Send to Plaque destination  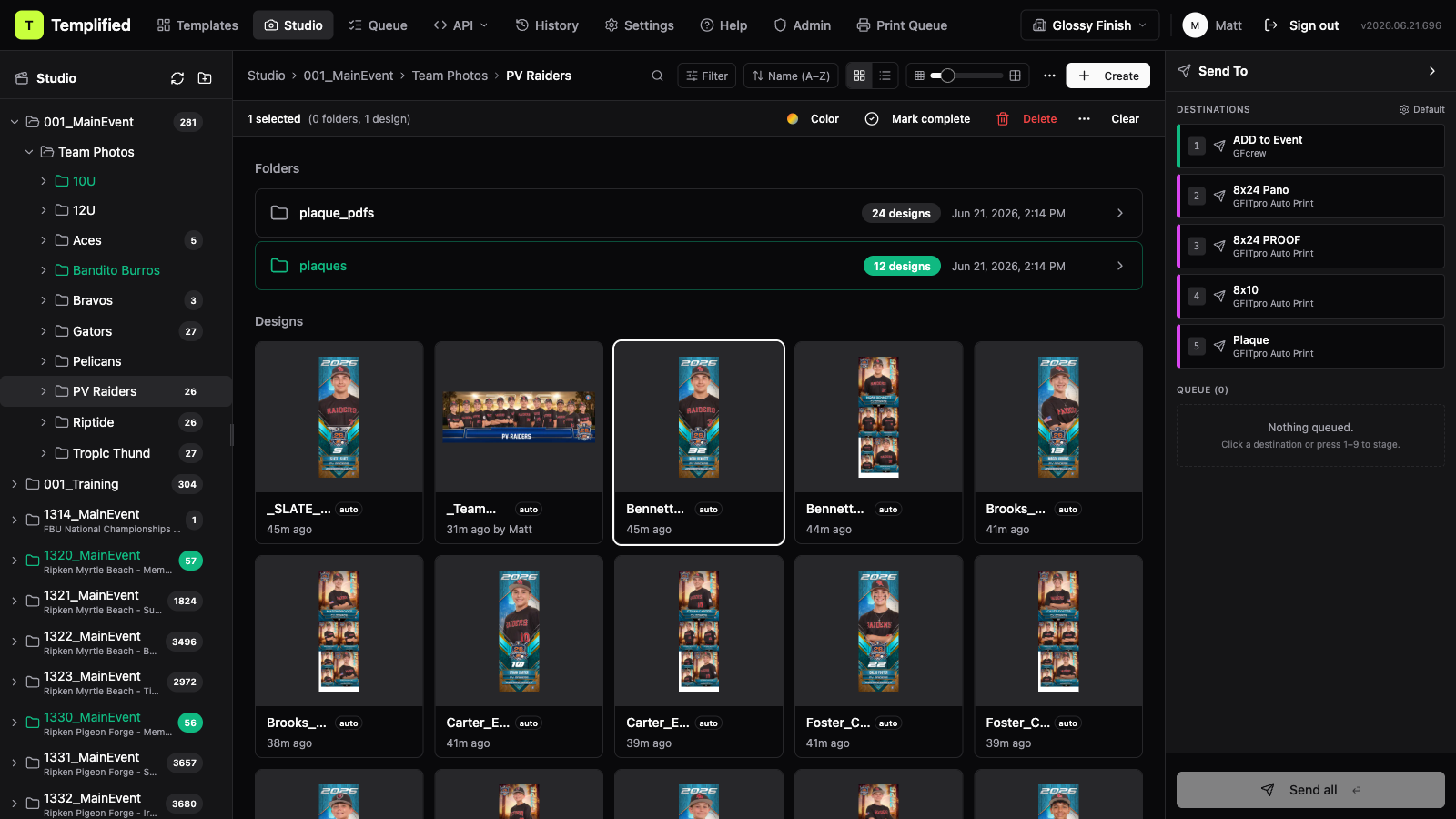(1310, 346)
